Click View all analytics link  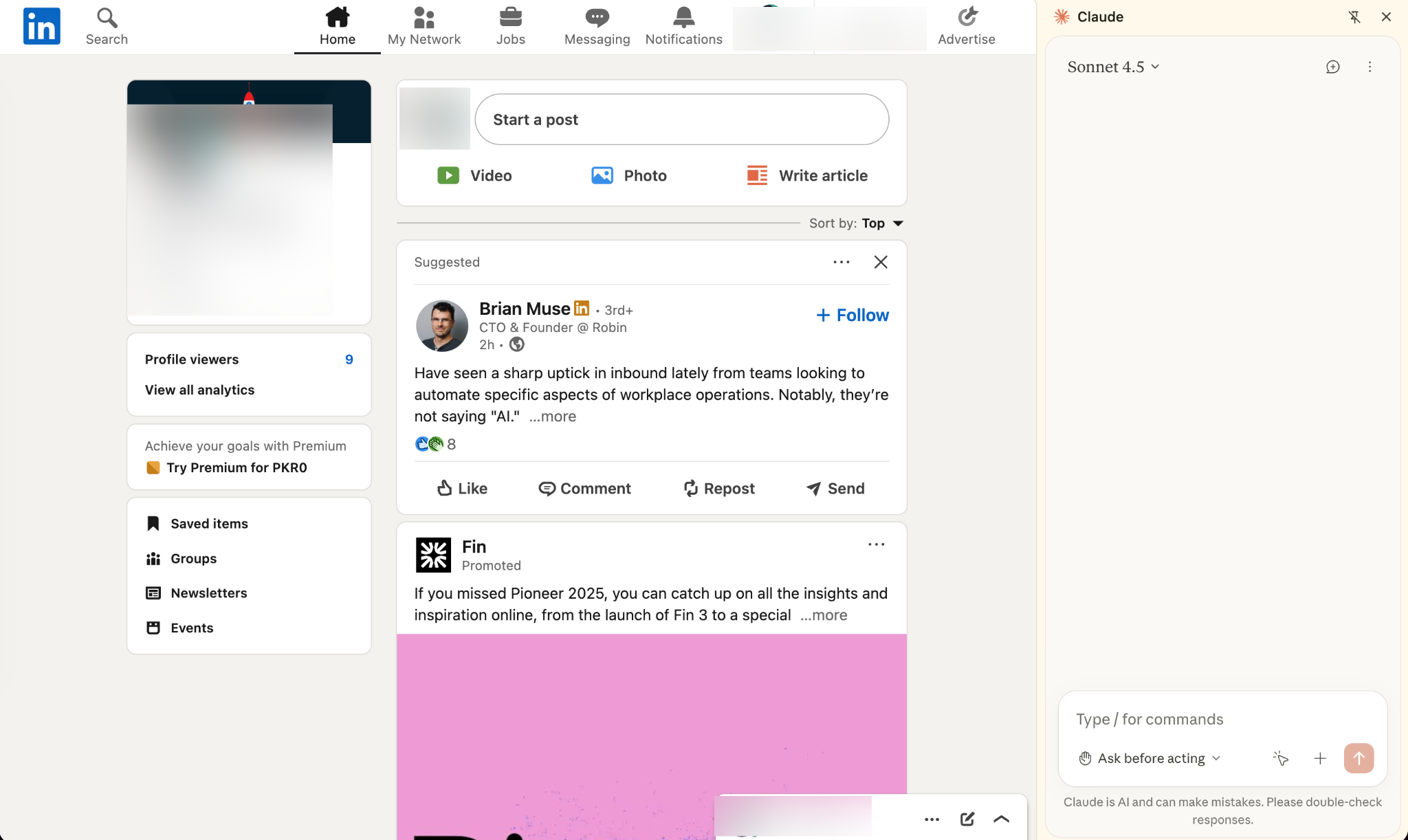tap(199, 390)
